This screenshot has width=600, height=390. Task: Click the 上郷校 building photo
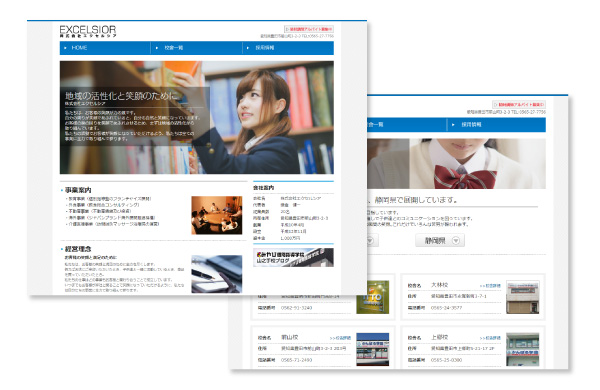tap(523, 349)
